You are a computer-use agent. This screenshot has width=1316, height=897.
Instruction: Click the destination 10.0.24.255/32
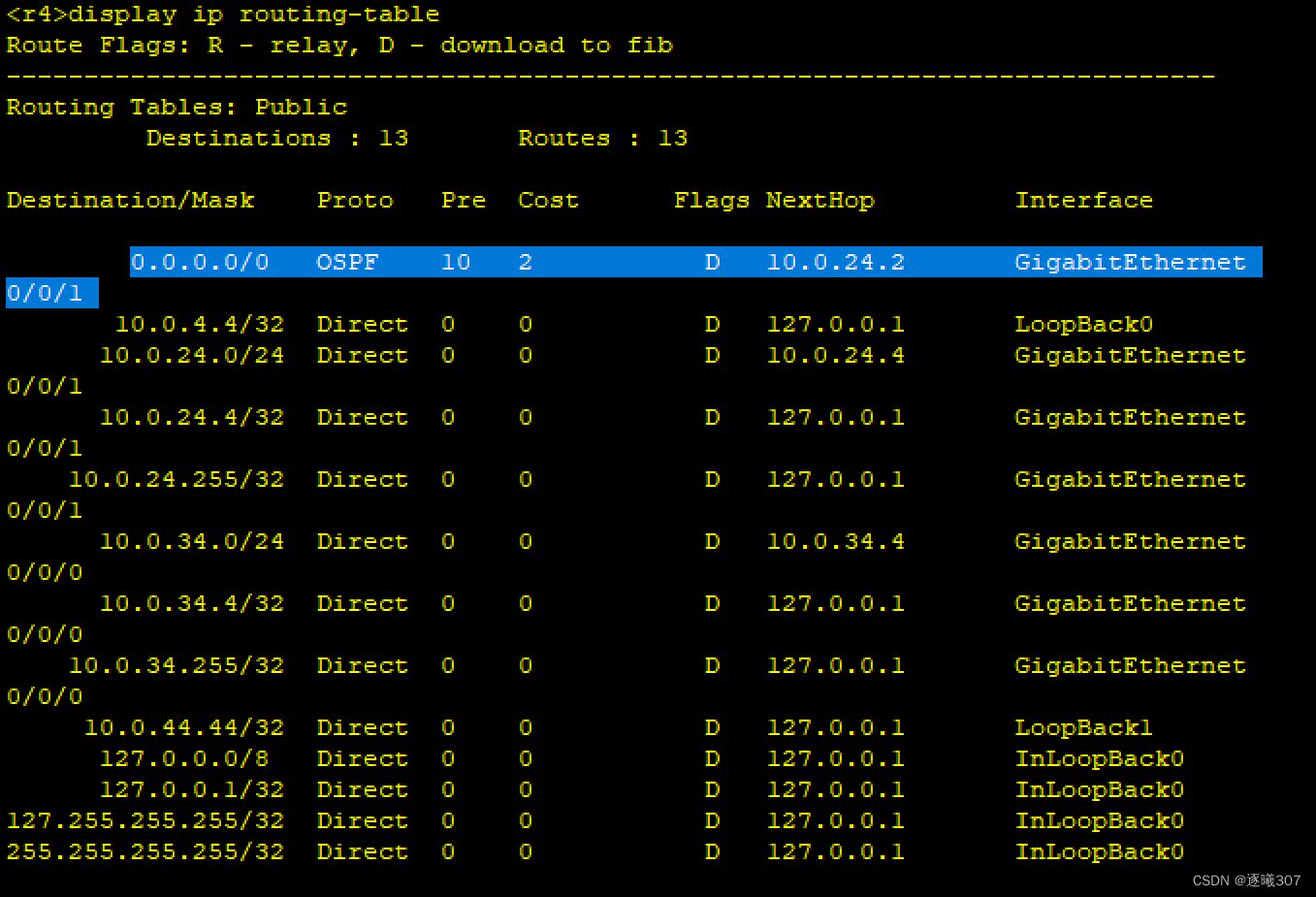[x=177, y=480]
